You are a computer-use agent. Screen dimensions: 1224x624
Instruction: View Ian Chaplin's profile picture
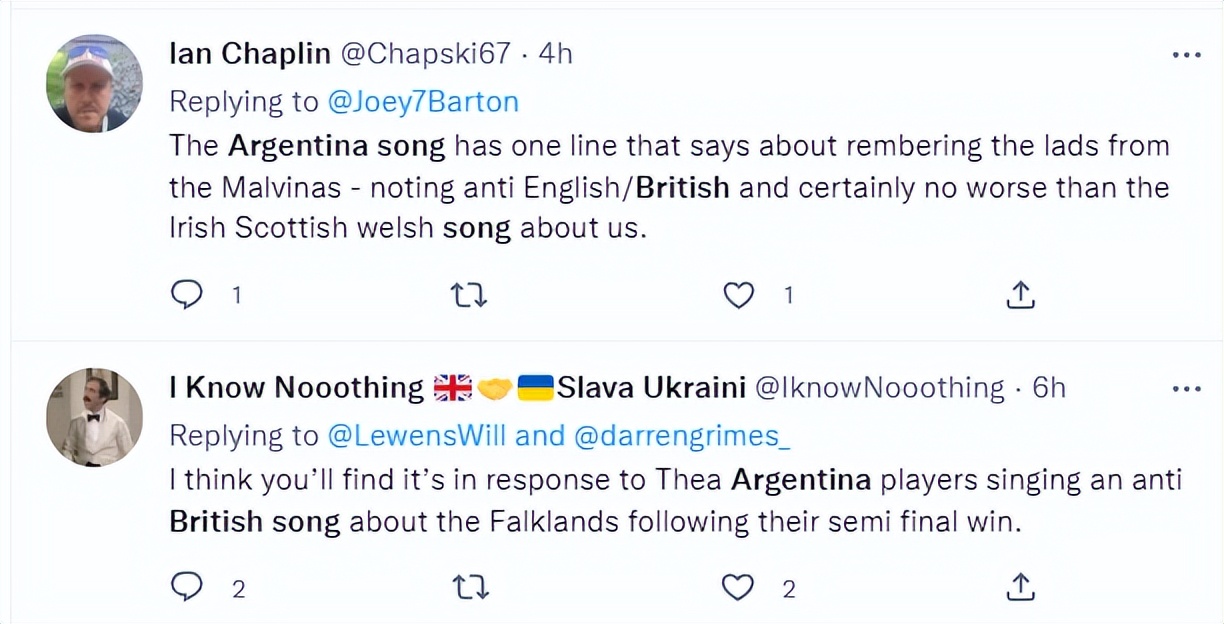pos(93,81)
